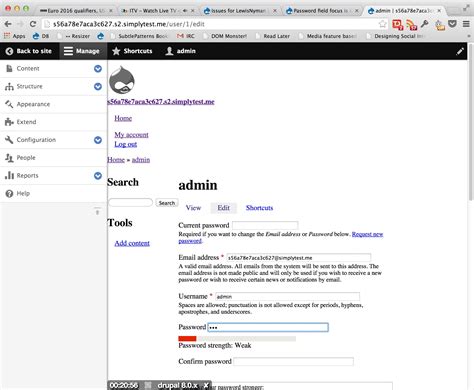Image resolution: width=474 pixels, height=390 pixels.
Task: Open the Chrome hamburger menu
Action: pyautogui.click(x=466, y=24)
